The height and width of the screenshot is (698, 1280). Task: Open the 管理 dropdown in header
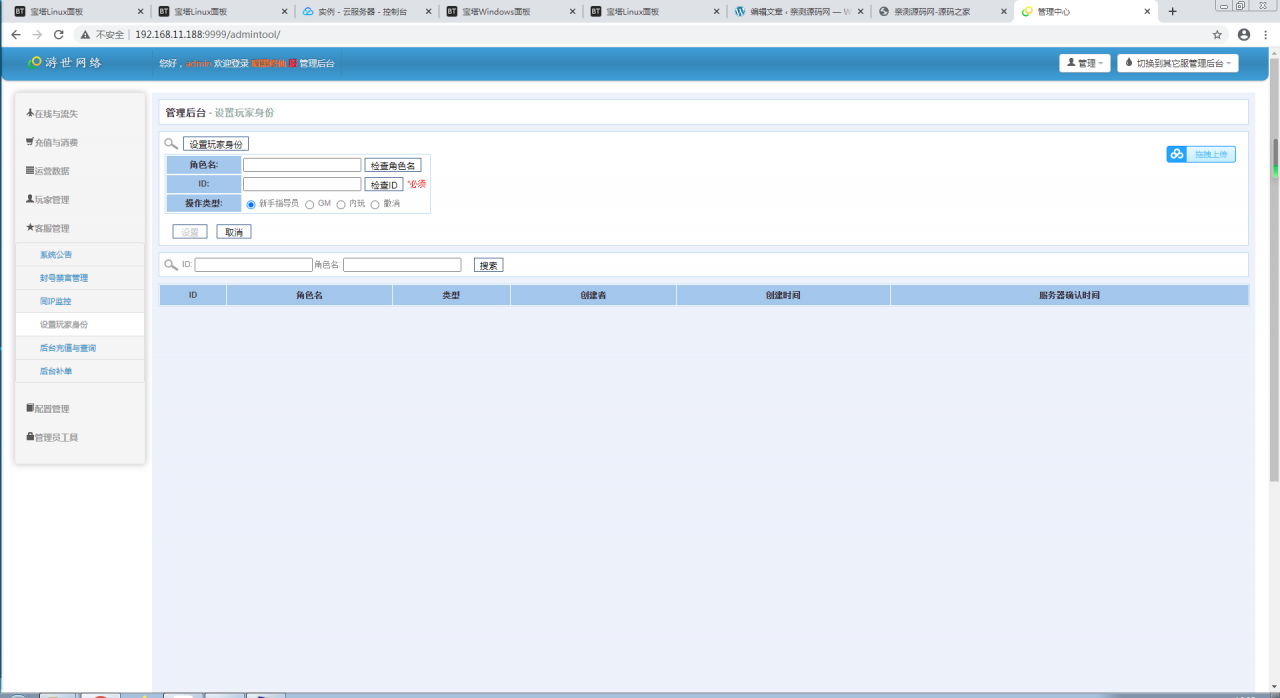tap(1085, 63)
